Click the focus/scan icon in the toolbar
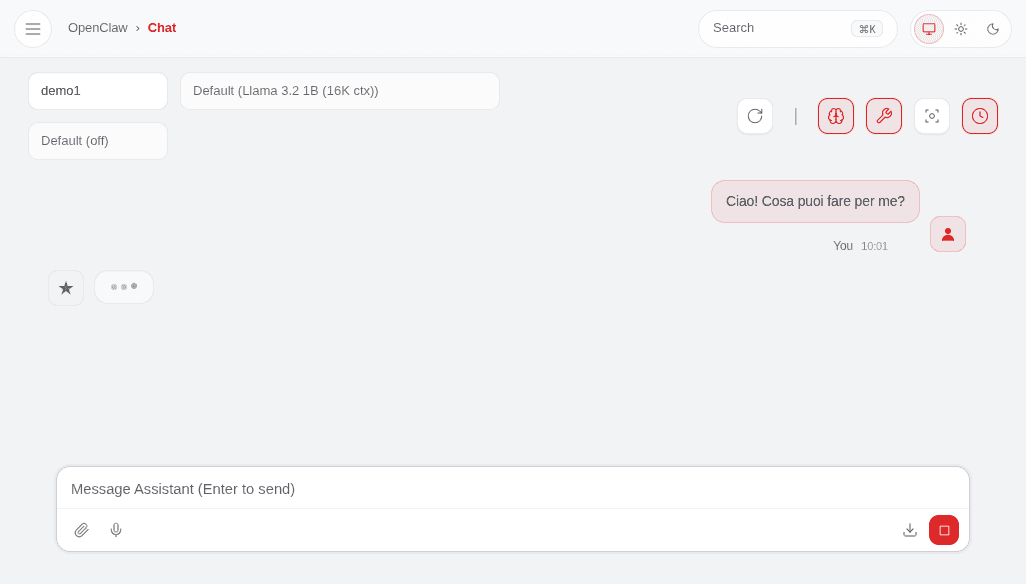 click(932, 116)
